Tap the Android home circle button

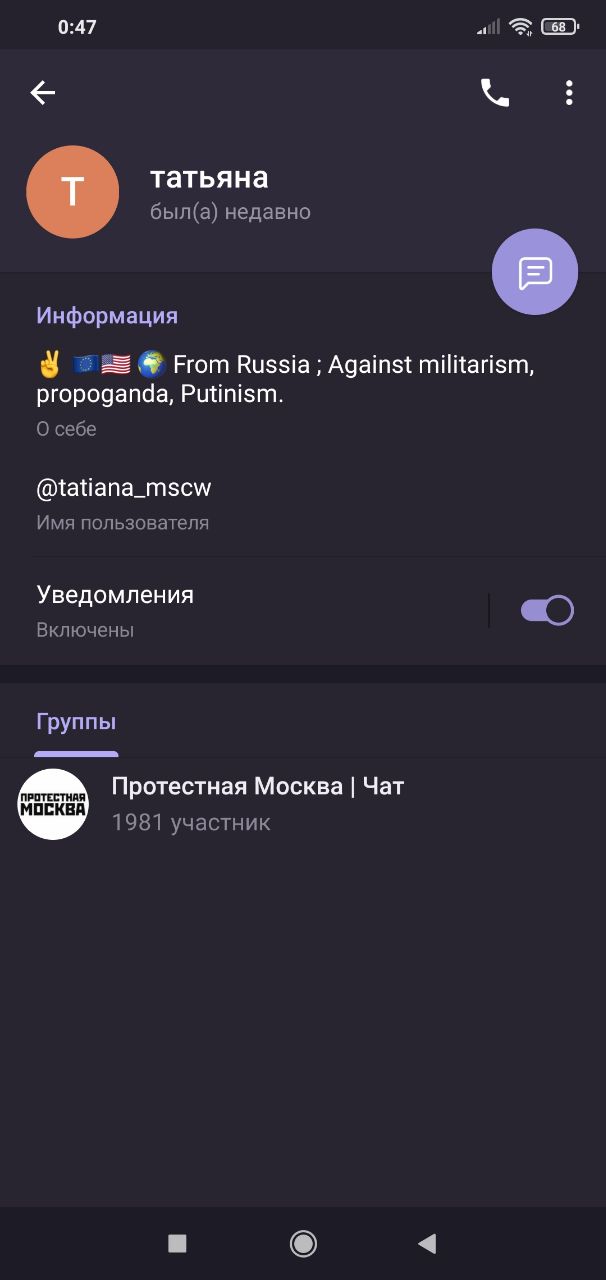[x=303, y=1243]
